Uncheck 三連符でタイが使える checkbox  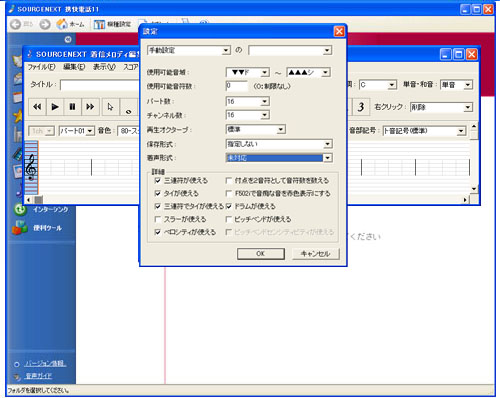pyautogui.click(x=158, y=206)
